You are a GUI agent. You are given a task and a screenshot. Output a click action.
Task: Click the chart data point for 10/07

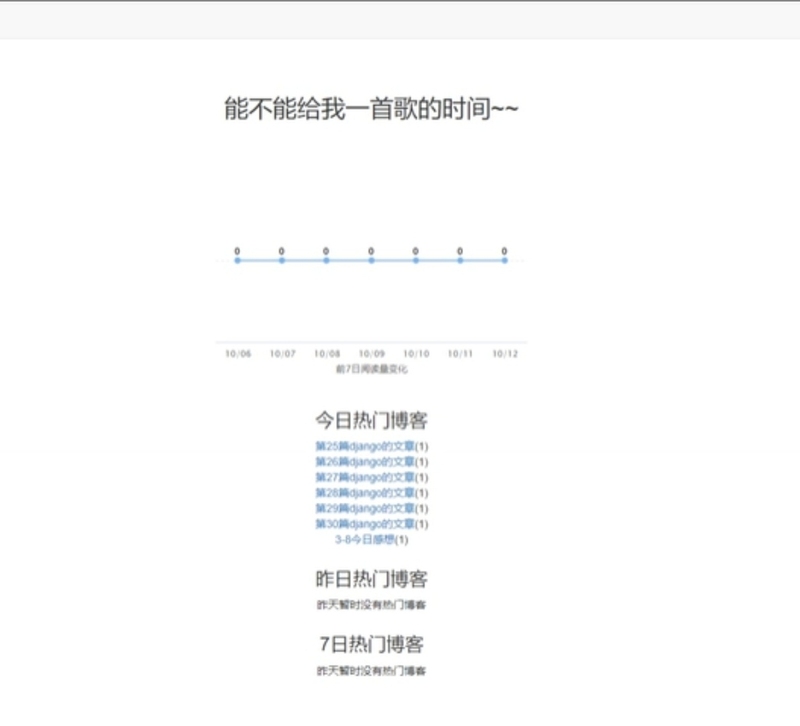[282, 261]
